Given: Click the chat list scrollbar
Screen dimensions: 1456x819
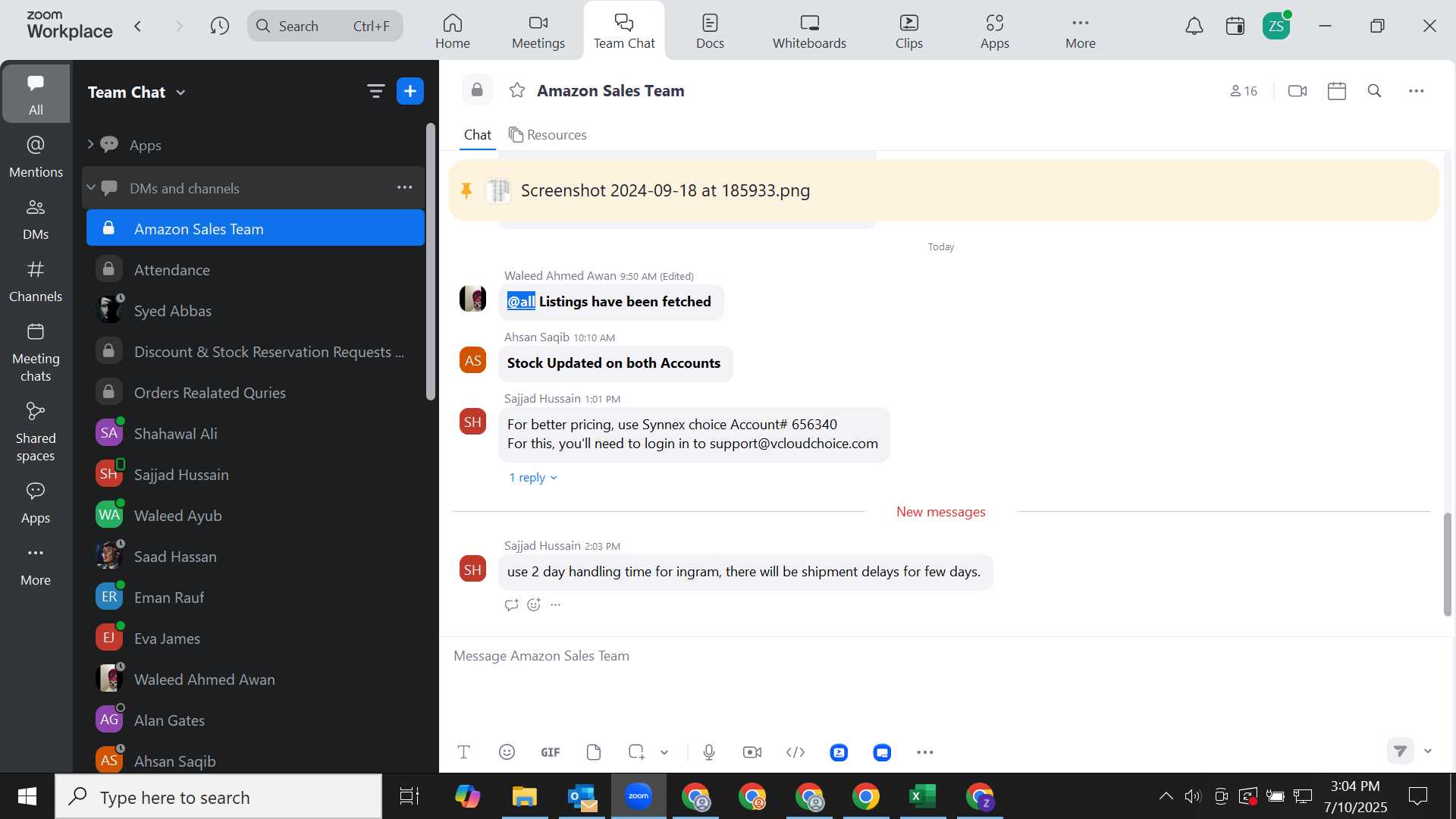Looking at the screenshot, I should (431, 262).
